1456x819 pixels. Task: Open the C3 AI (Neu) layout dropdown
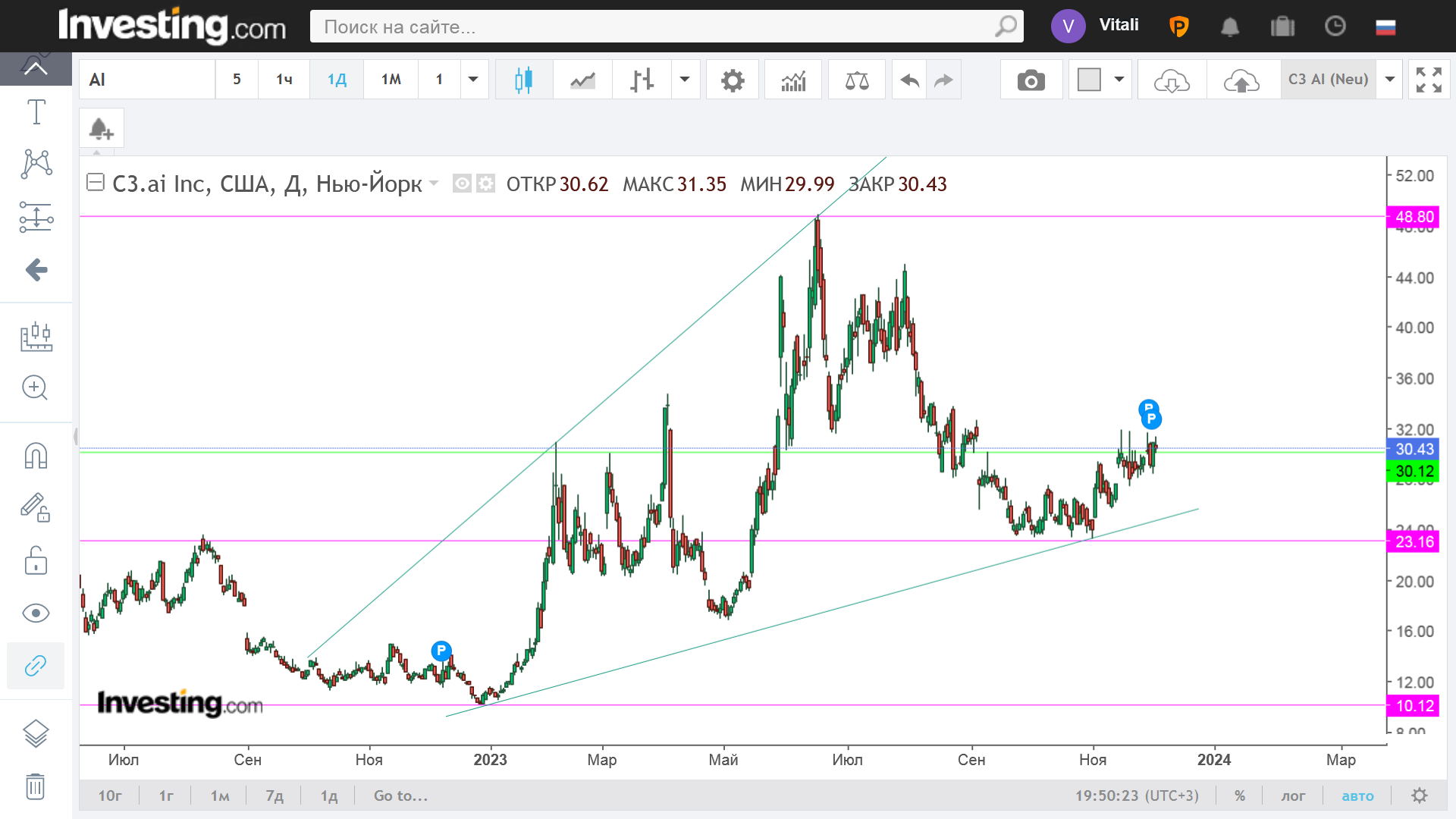tap(1390, 80)
